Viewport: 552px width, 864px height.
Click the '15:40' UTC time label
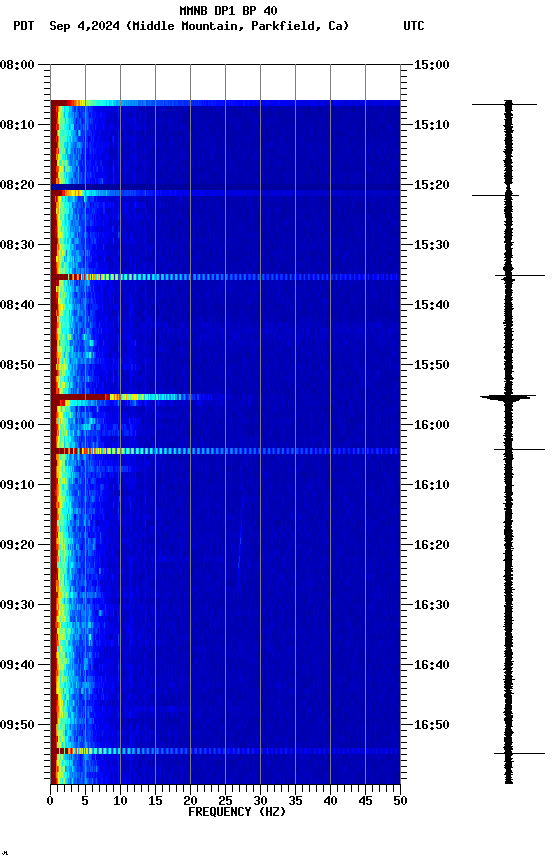(432, 305)
